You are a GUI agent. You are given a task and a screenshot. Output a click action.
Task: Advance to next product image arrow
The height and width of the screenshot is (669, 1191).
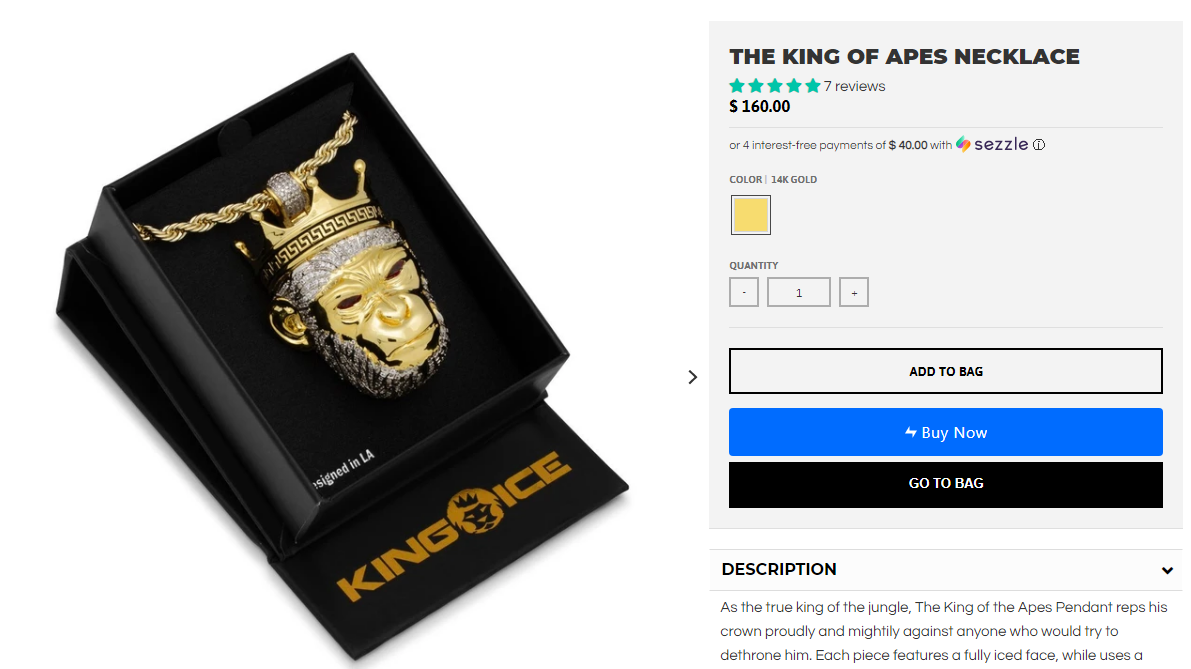692,377
